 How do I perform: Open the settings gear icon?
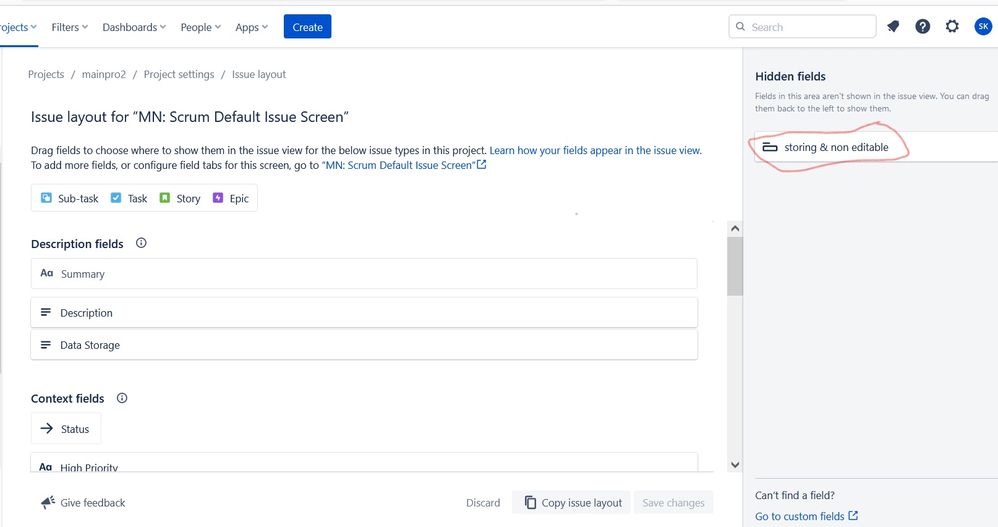click(x=952, y=27)
